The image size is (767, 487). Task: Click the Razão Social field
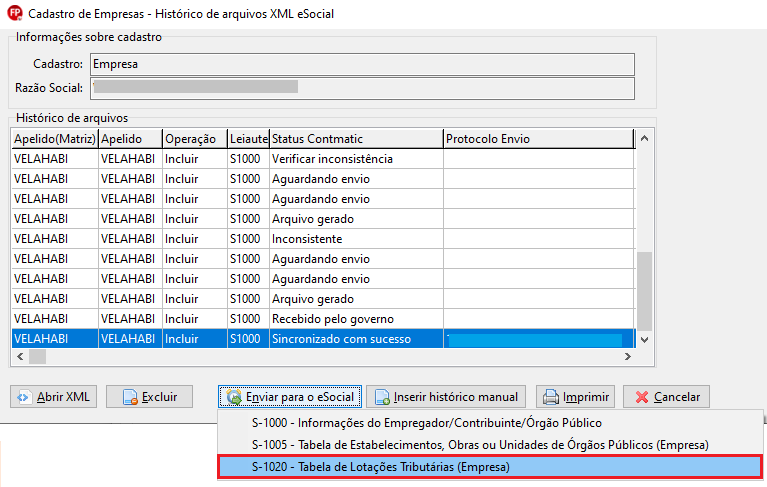(362, 89)
